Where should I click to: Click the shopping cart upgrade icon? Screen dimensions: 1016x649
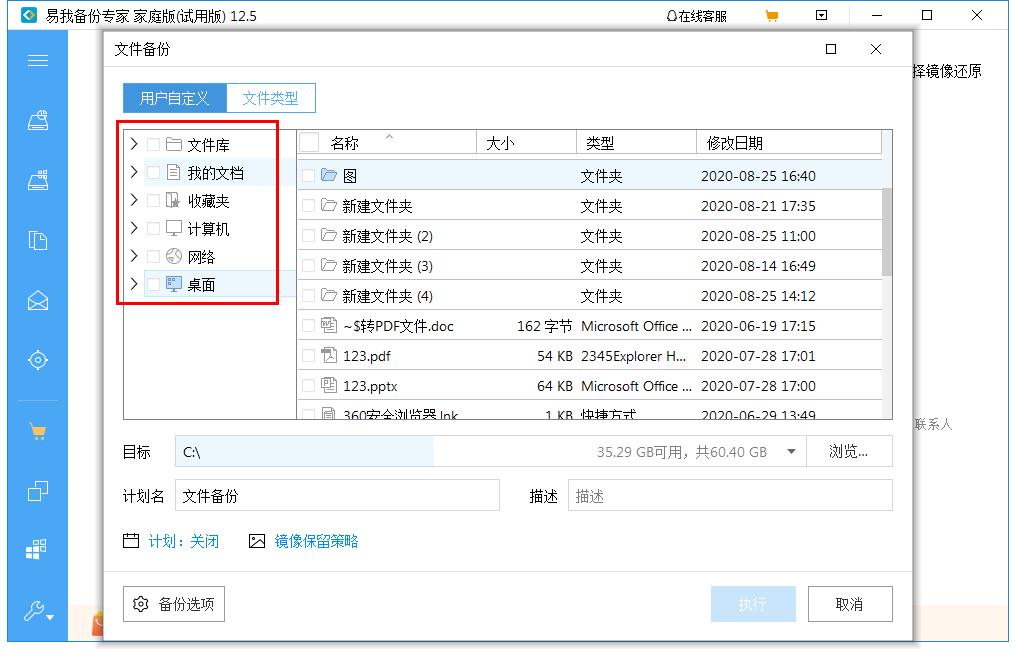pyautogui.click(x=37, y=432)
